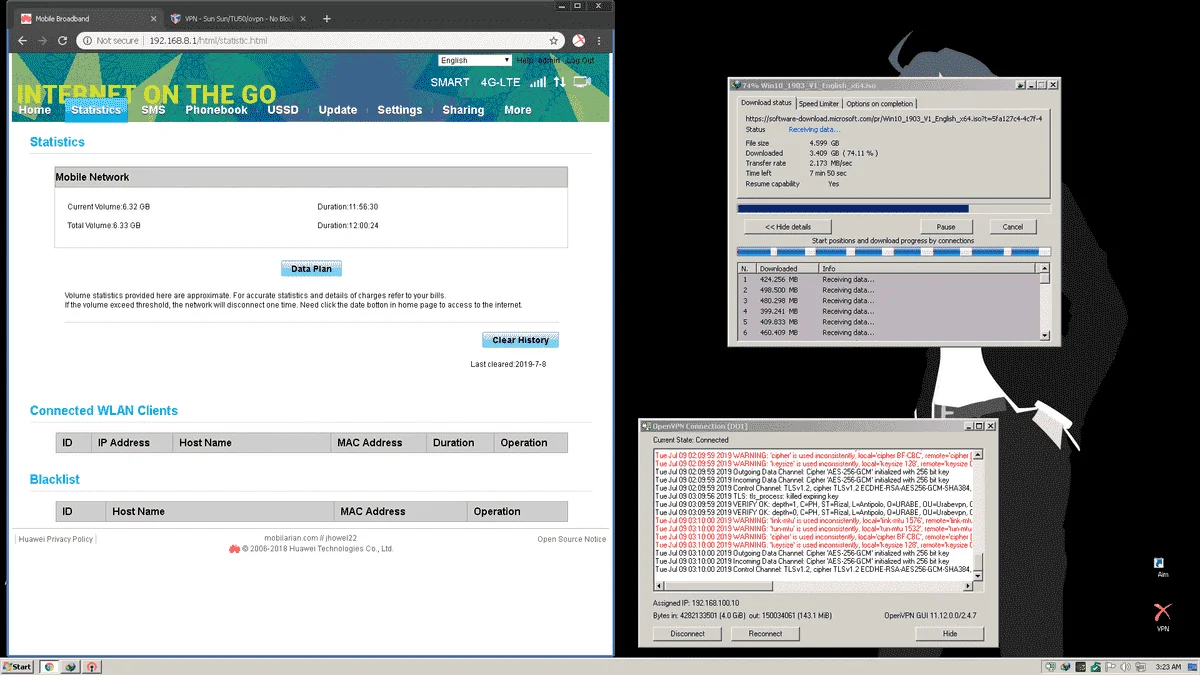Open the Home menu item
The image size is (1200, 675).
pyautogui.click(x=34, y=110)
